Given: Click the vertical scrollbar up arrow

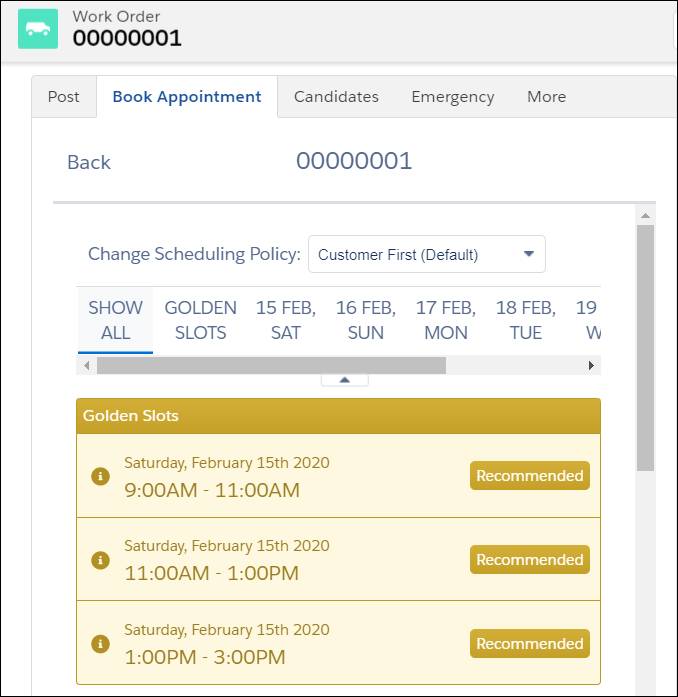Looking at the screenshot, I should click(x=646, y=216).
